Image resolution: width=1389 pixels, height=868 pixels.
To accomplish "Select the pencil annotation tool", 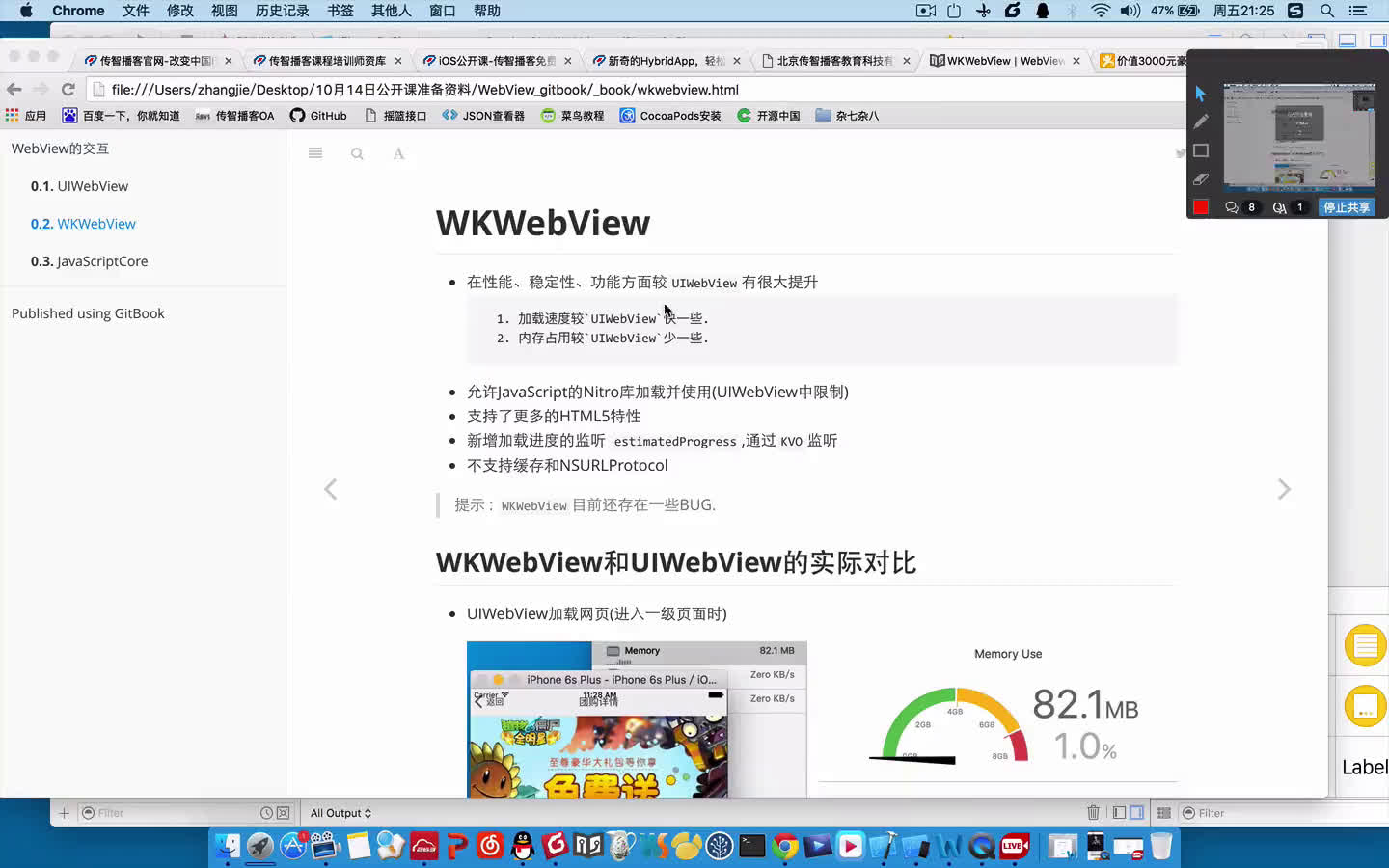I will click(1199, 122).
